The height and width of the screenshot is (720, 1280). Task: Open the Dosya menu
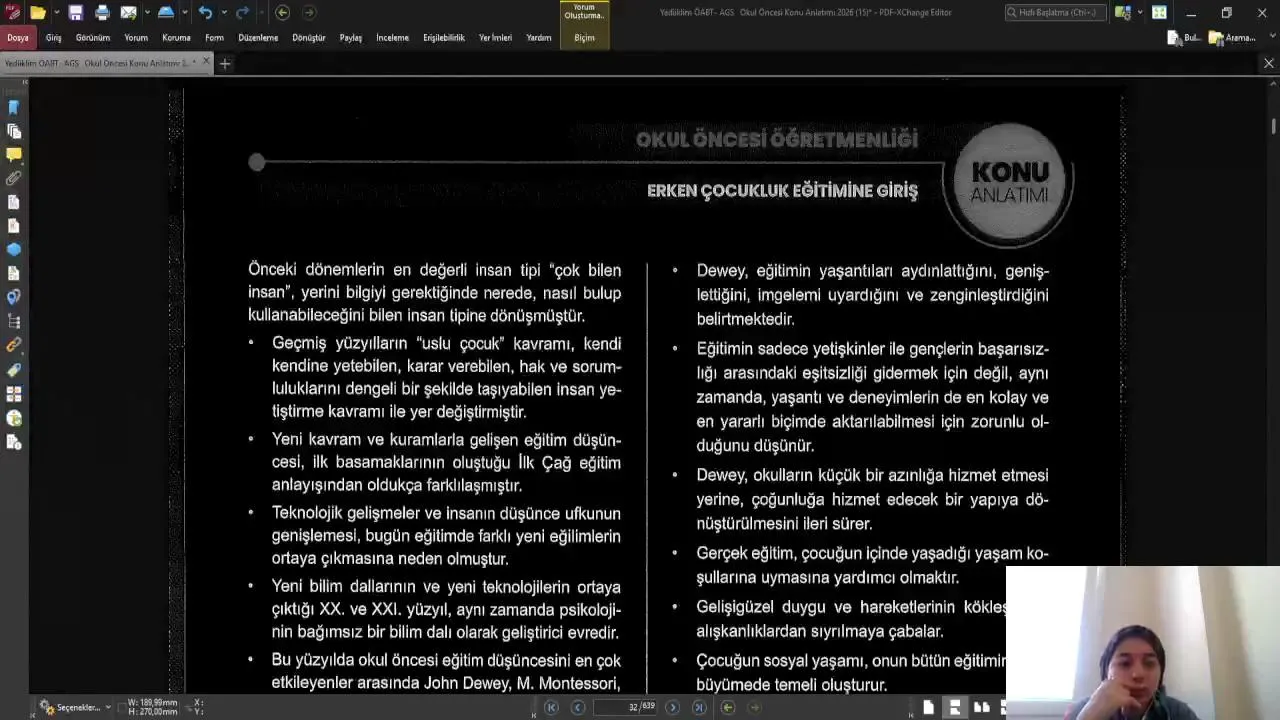point(18,38)
